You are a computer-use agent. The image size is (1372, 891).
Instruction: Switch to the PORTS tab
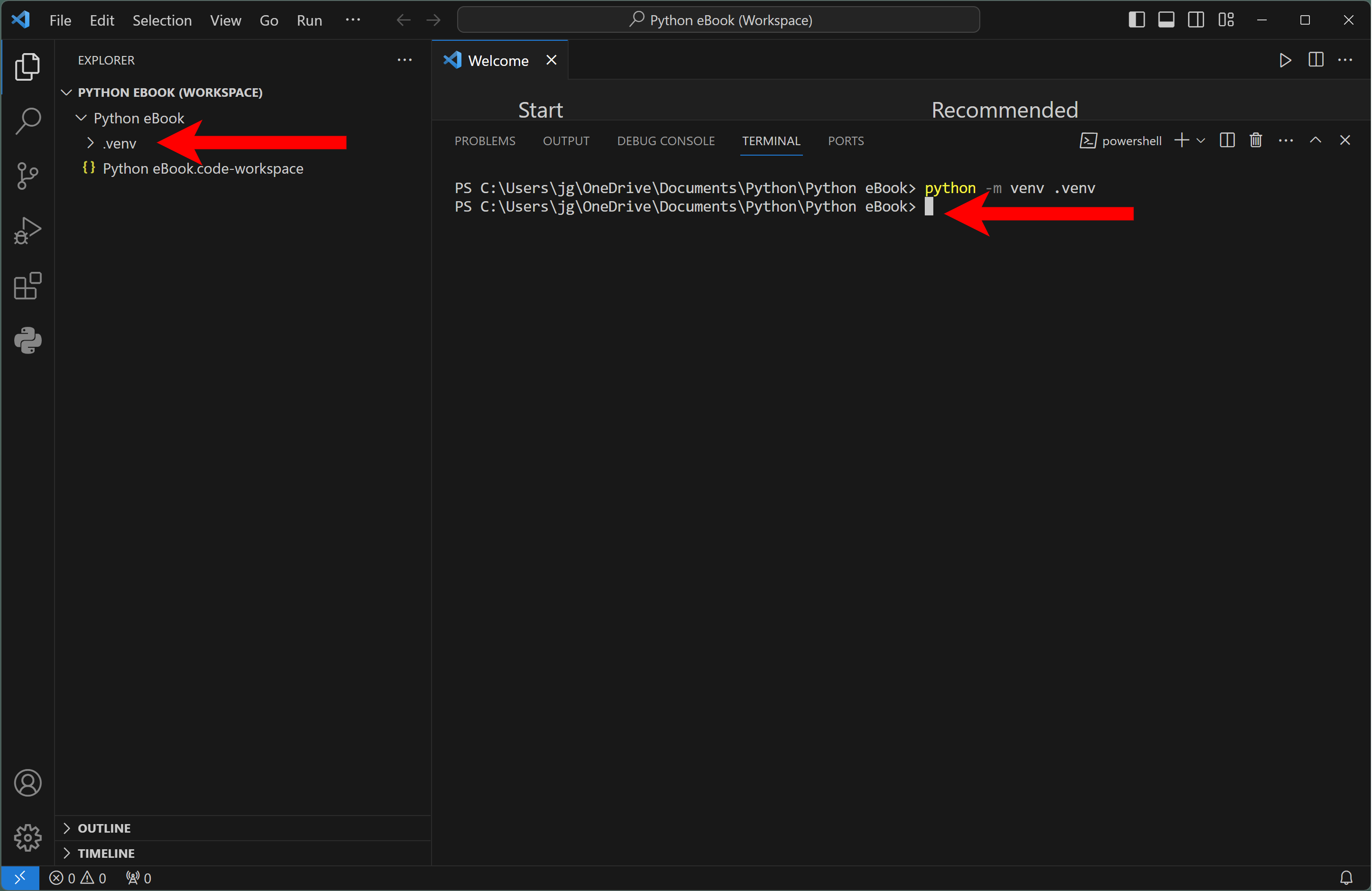(846, 141)
